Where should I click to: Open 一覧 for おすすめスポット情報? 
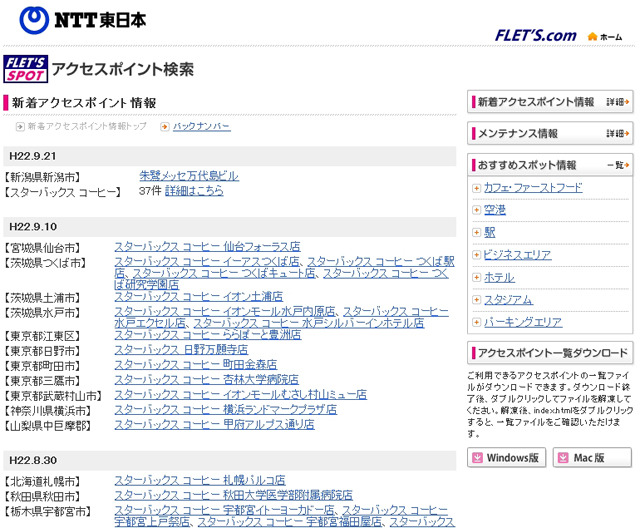[618, 165]
